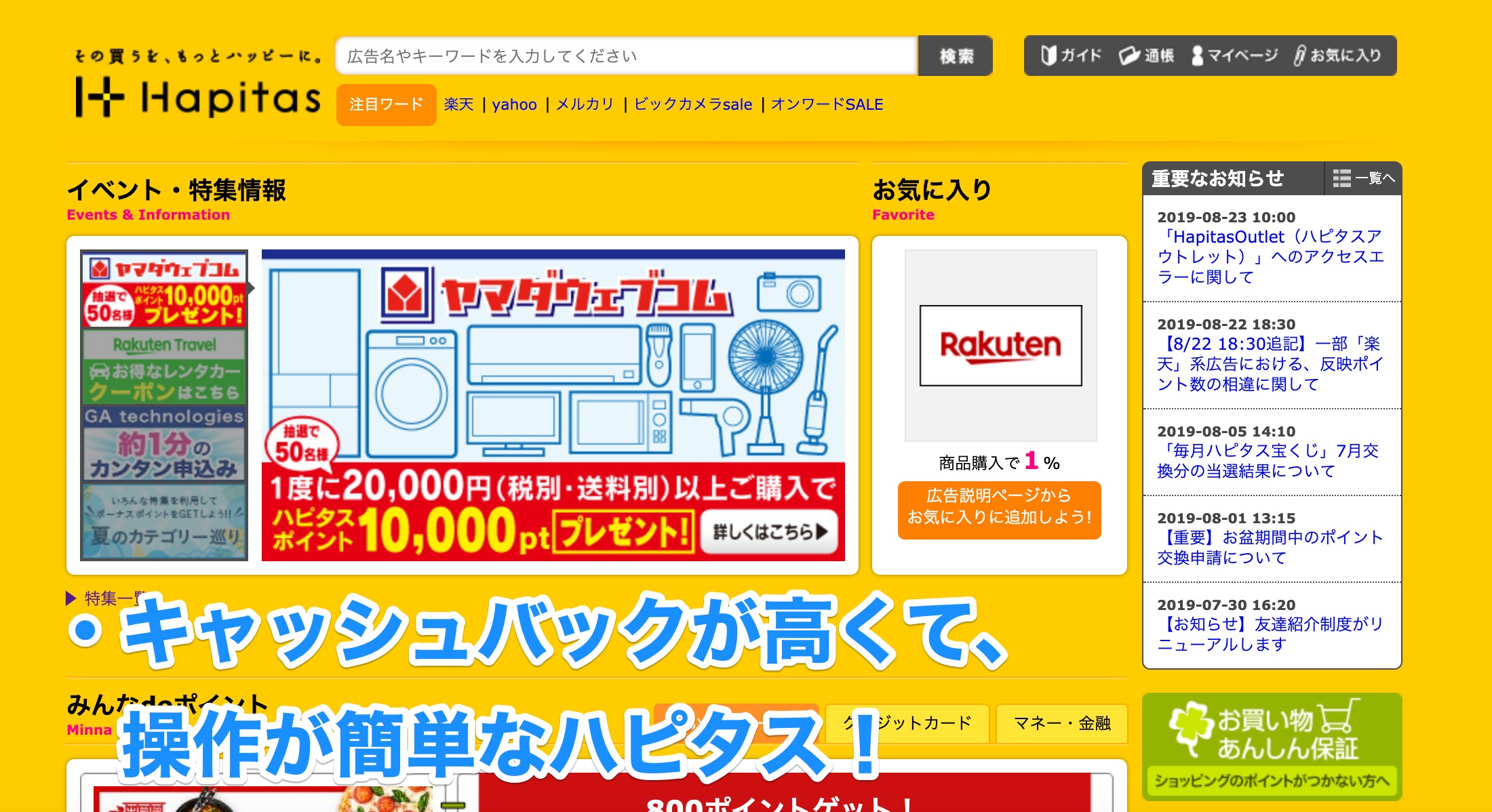This screenshot has height=812, width=1492.
Task: Open the 楽天 keyword link
Action: tap(458, 104)
